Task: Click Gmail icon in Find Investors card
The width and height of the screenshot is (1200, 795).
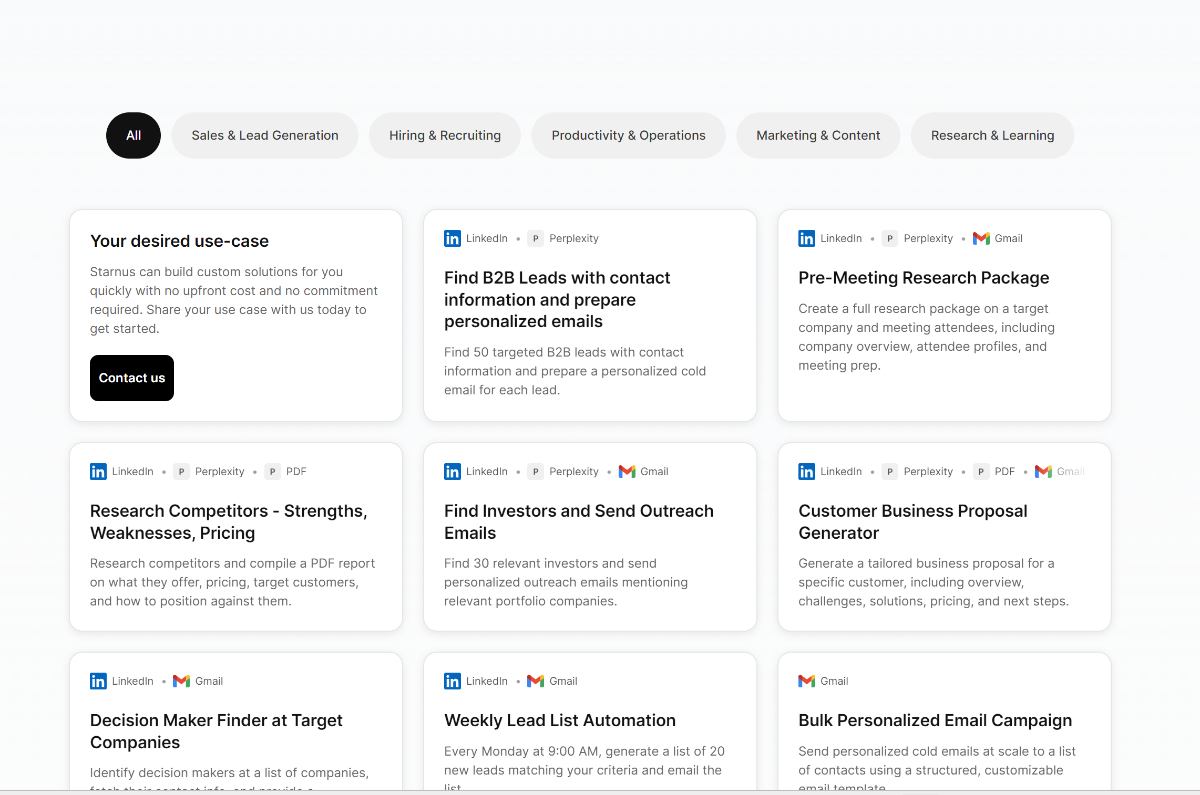Action: (x=627, y=471)
